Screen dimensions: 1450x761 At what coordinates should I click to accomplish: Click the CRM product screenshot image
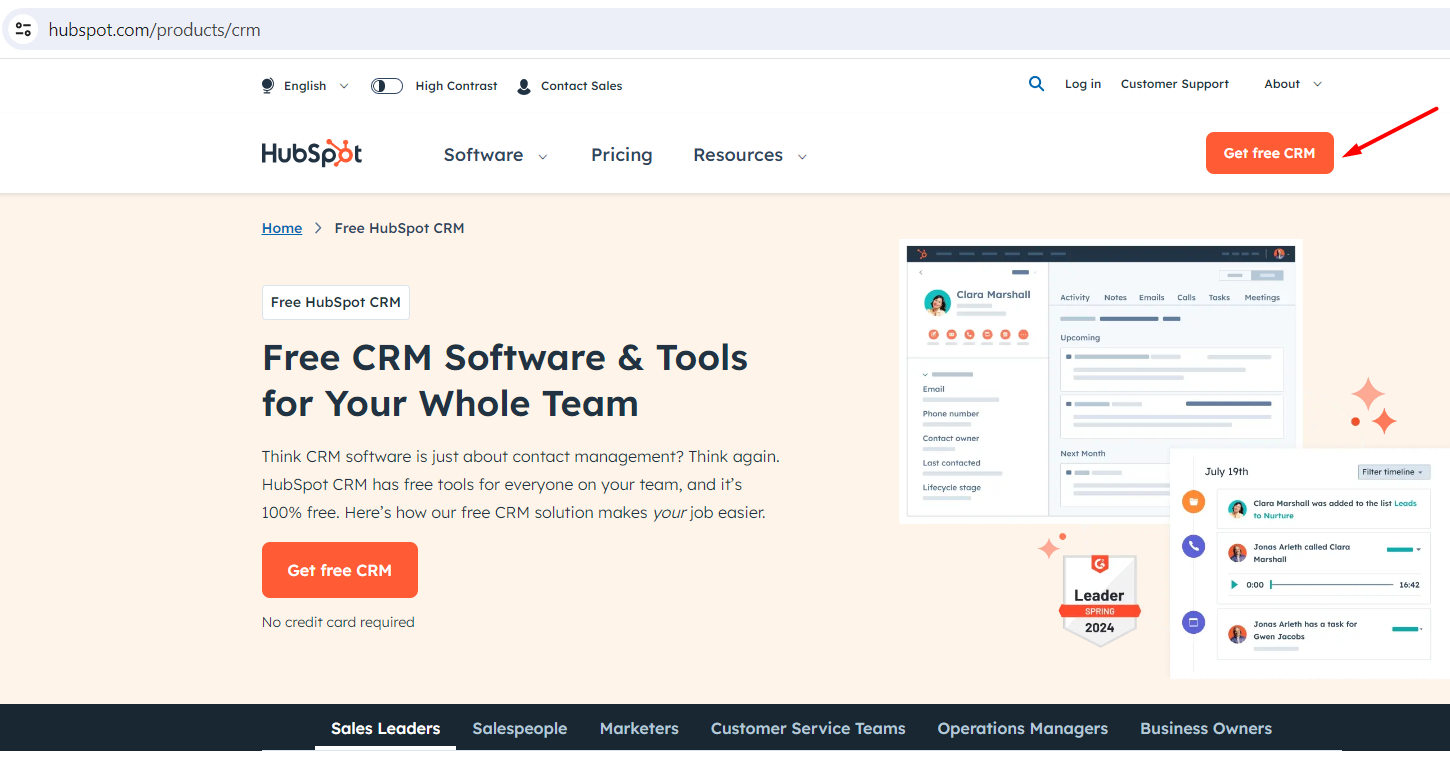(1101, 381)
